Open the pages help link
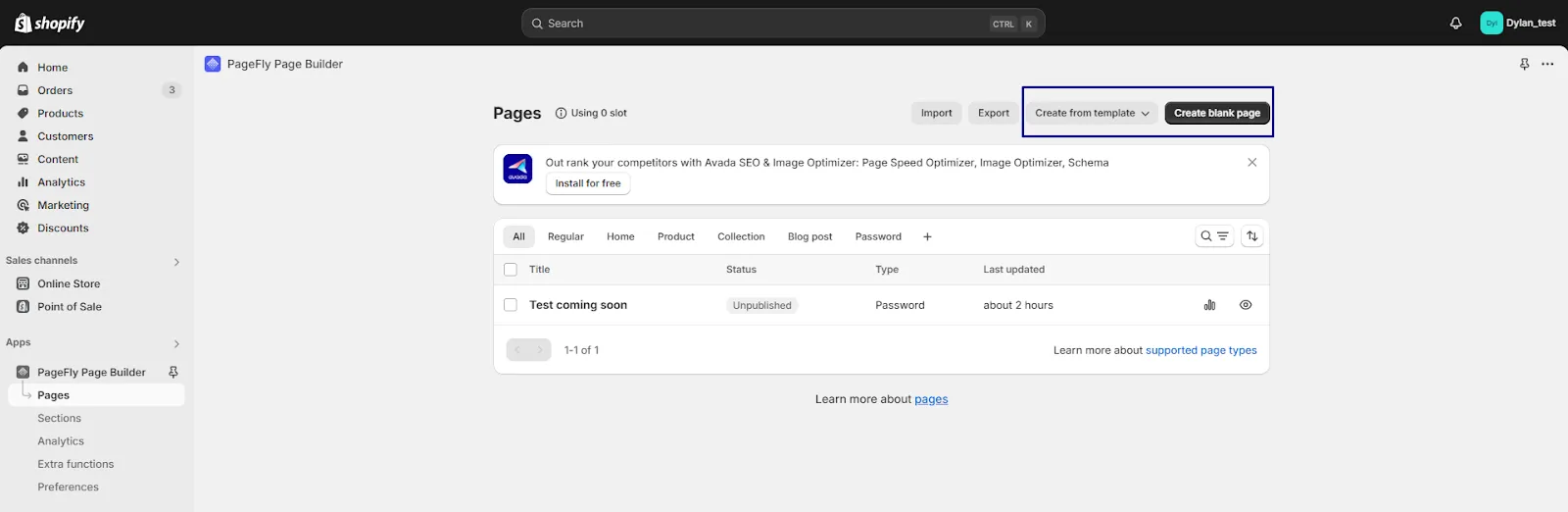The height and width of the screenshot is (512, 1568). 931,399
